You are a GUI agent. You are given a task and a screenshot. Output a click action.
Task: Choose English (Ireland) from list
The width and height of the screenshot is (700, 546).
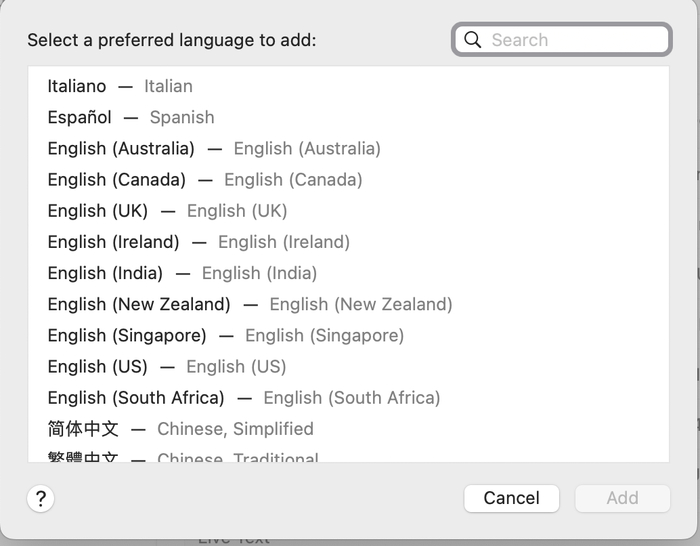pos(114,241)
